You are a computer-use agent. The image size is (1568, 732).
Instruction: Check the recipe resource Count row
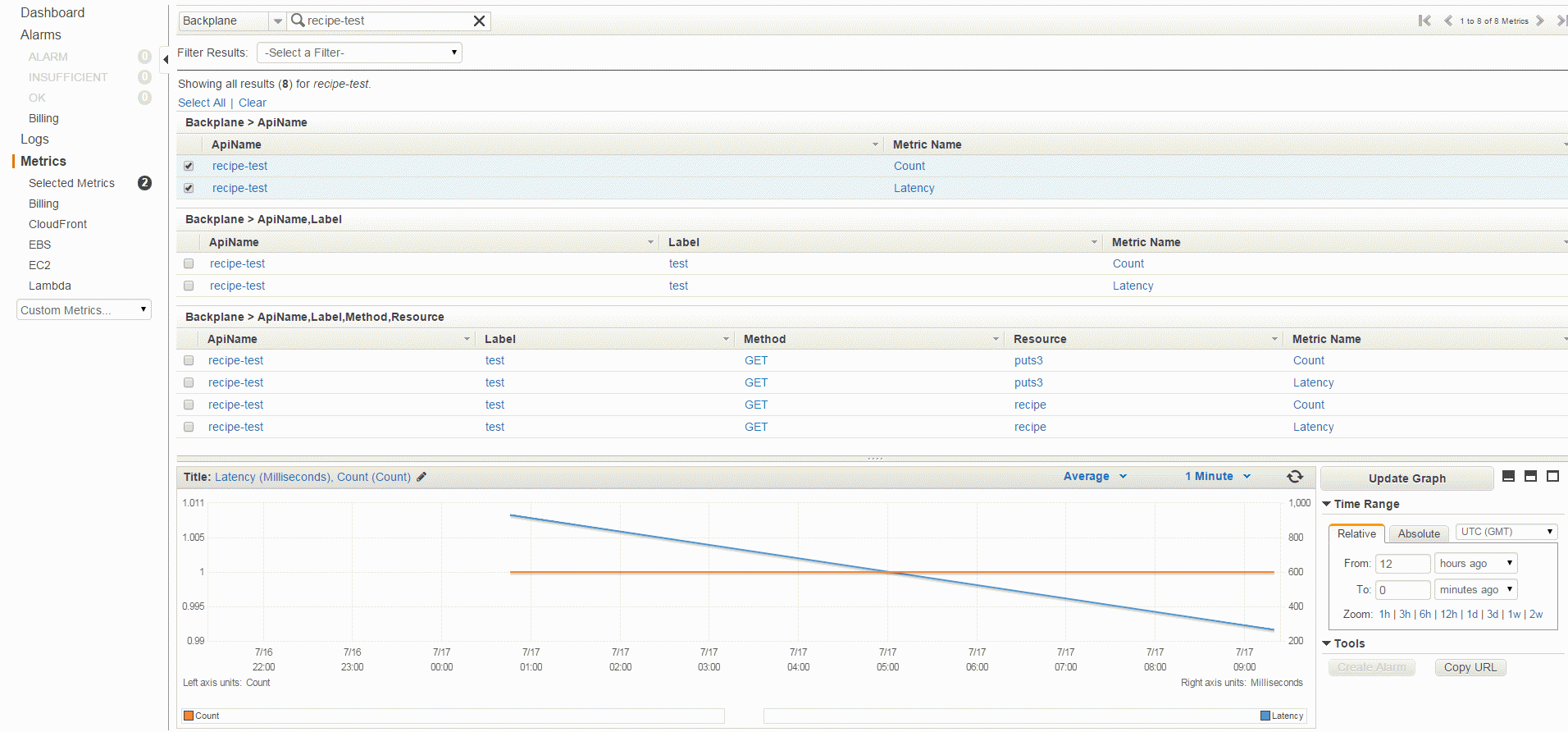point(189,405)
